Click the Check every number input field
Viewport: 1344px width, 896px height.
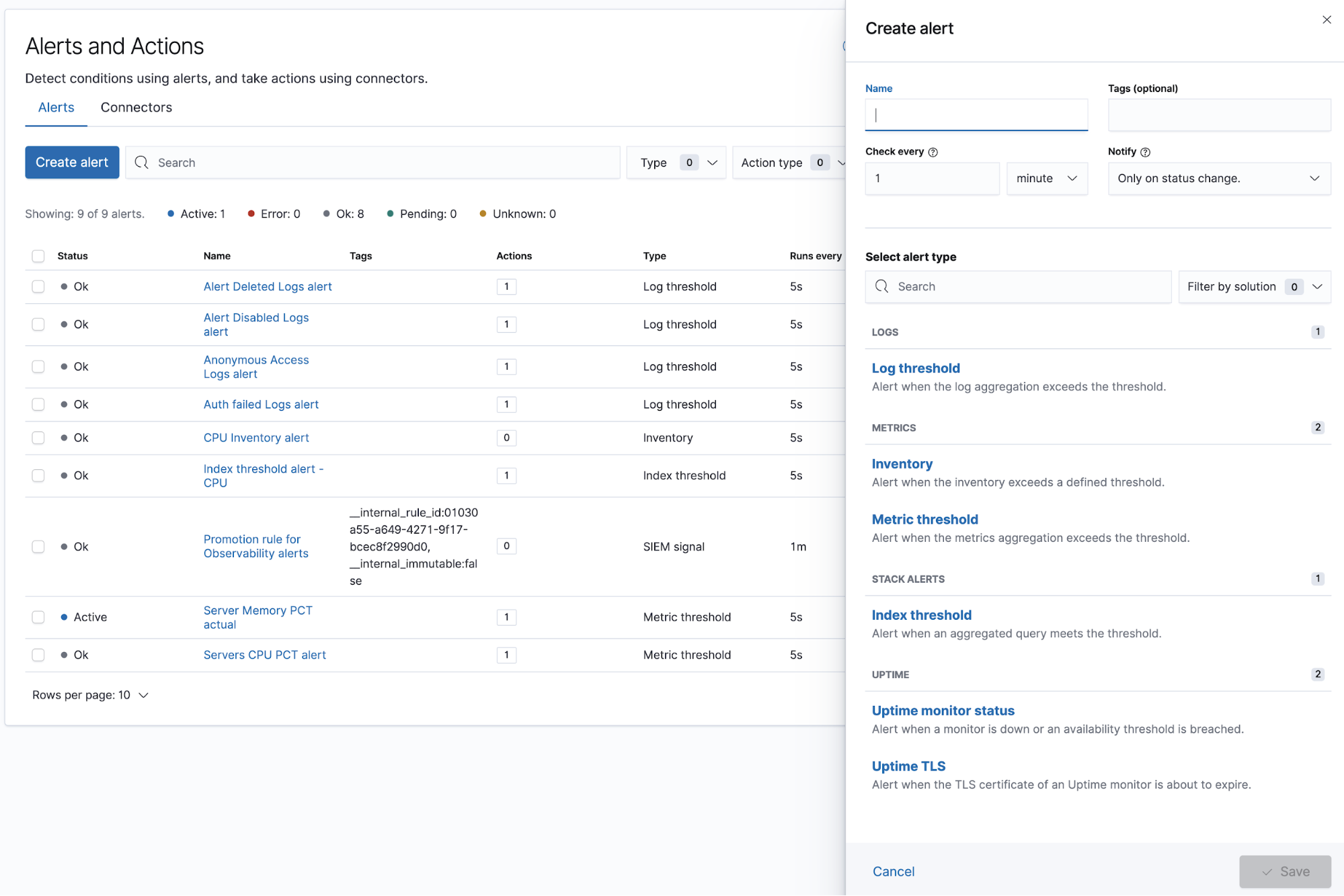coord(931,178)
